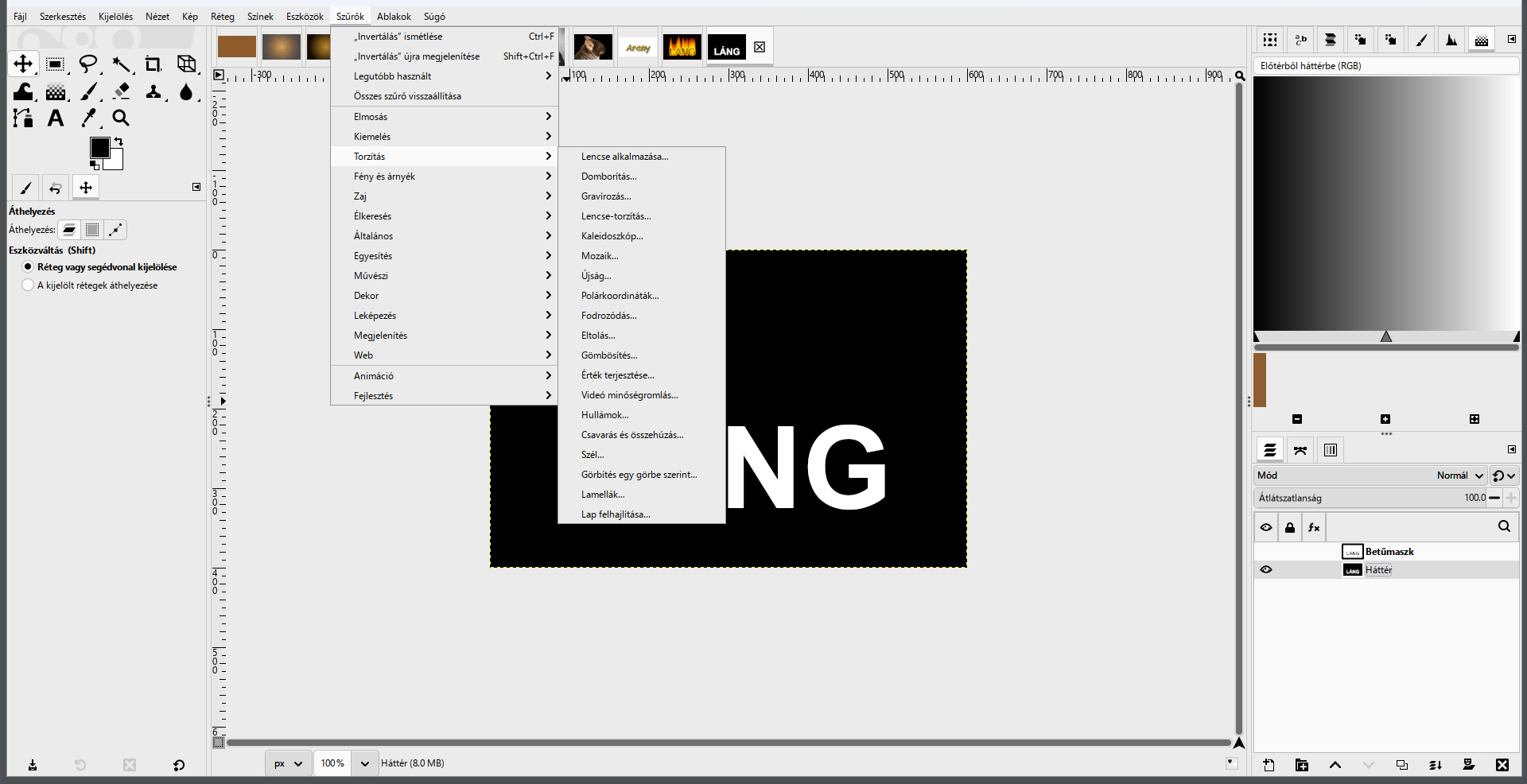Select the Text tool

[x=56, y=118]
